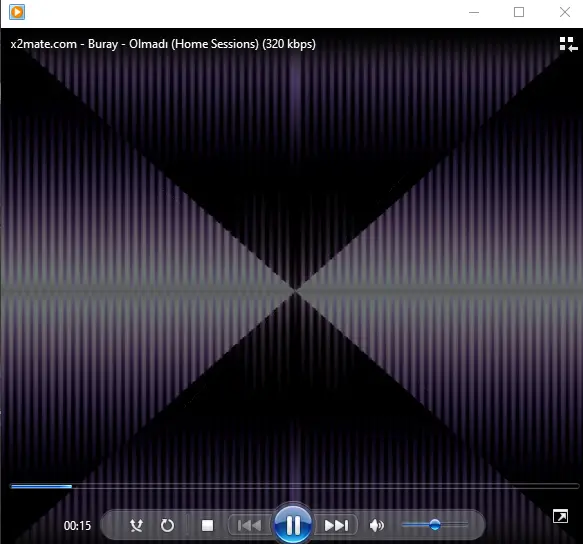Close the player window
Image resolution: width=583 pixels, height=544 pixels.
click(x=565, y=12)
